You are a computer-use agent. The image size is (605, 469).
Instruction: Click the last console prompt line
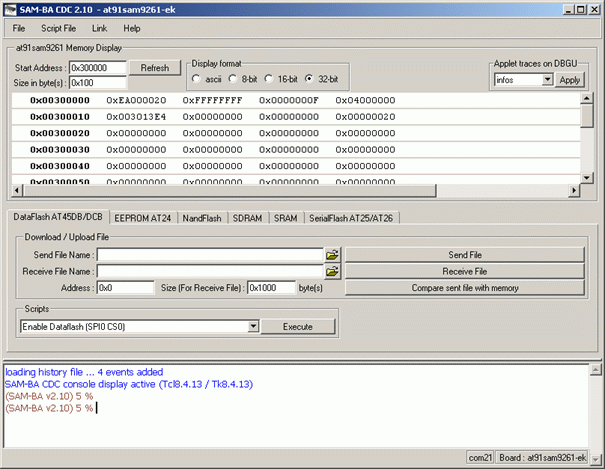(x=49, y=408)
